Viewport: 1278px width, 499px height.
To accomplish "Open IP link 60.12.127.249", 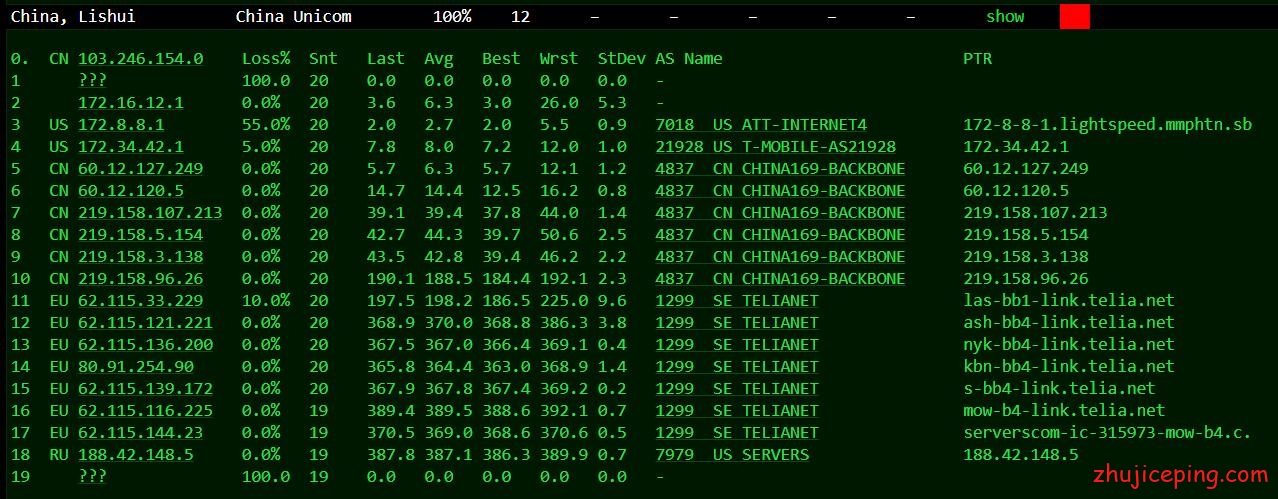I will [140, 169].
